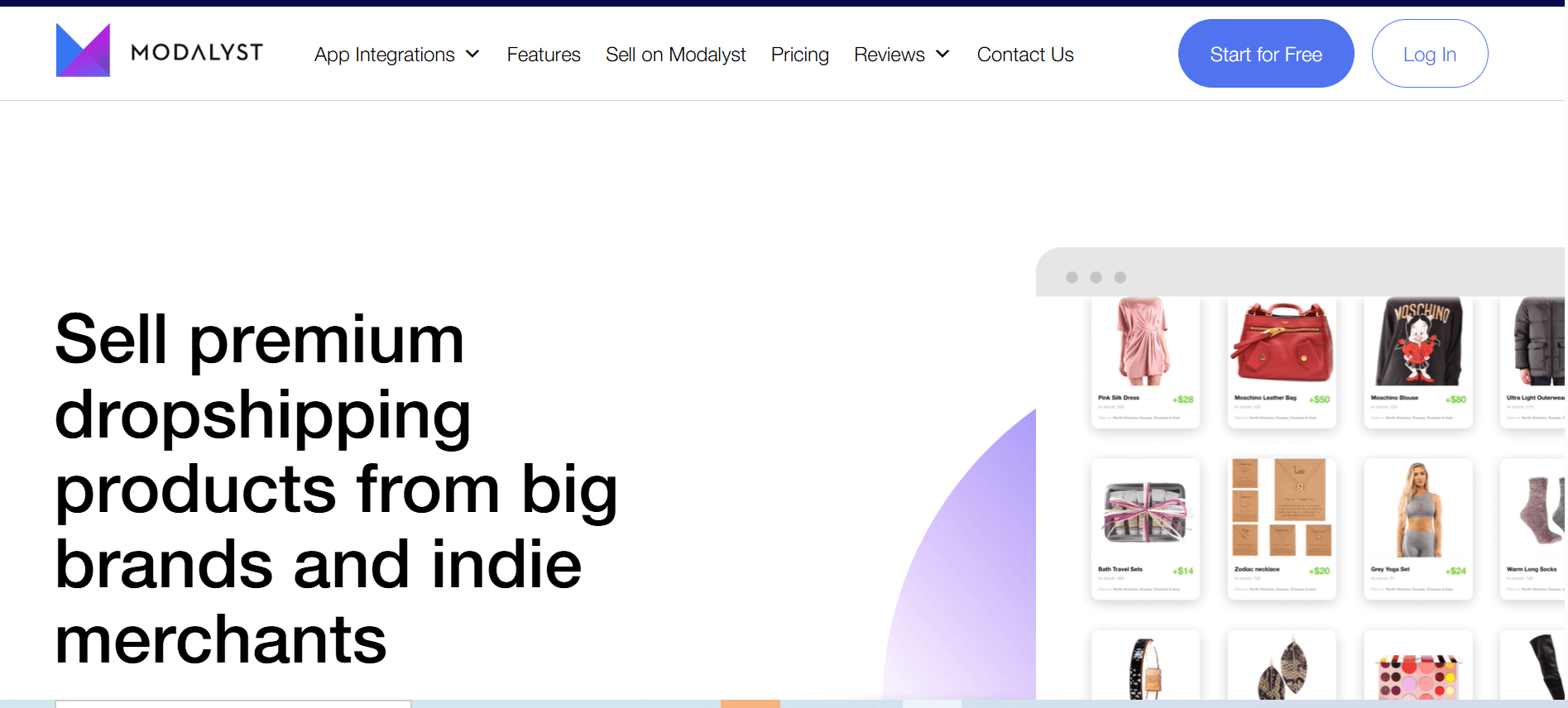Viewport: 1568px width, 708px height.
Task: Click the Moschino Leather Bag product name
Action: tap(1265, 398)
